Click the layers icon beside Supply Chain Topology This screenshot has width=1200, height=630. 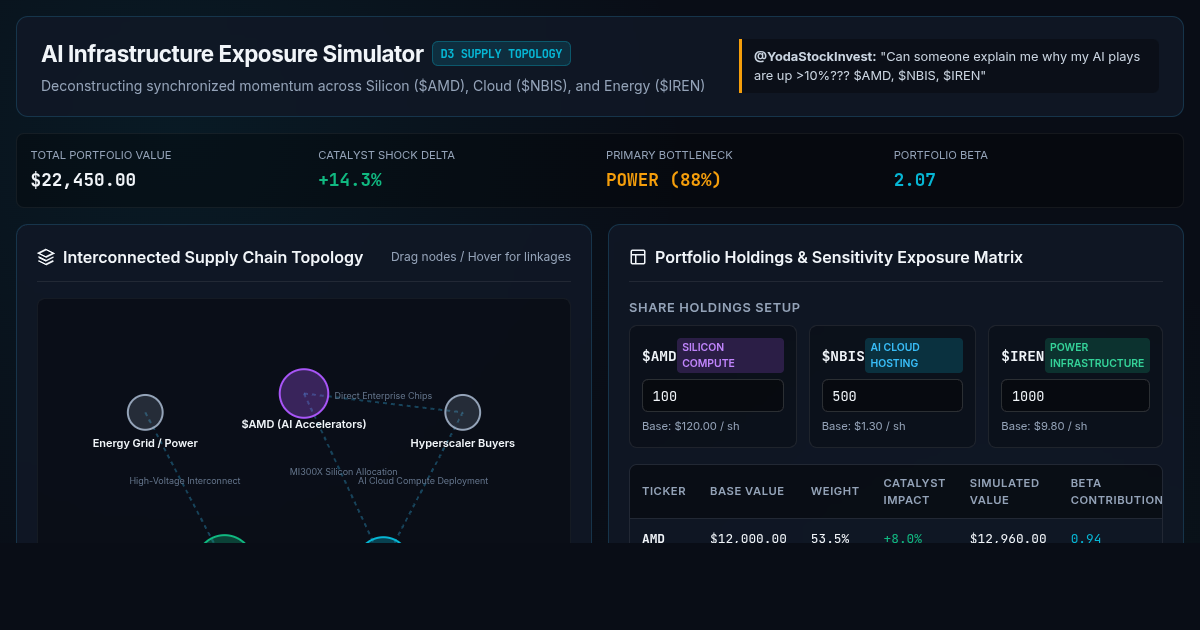point(46,257)
